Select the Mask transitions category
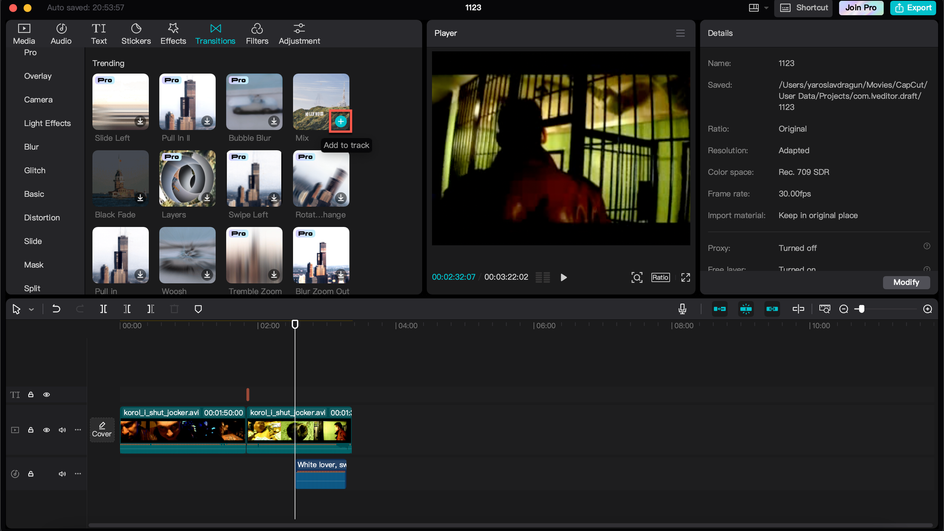This screenshot has width=944, height=531. 34,264
